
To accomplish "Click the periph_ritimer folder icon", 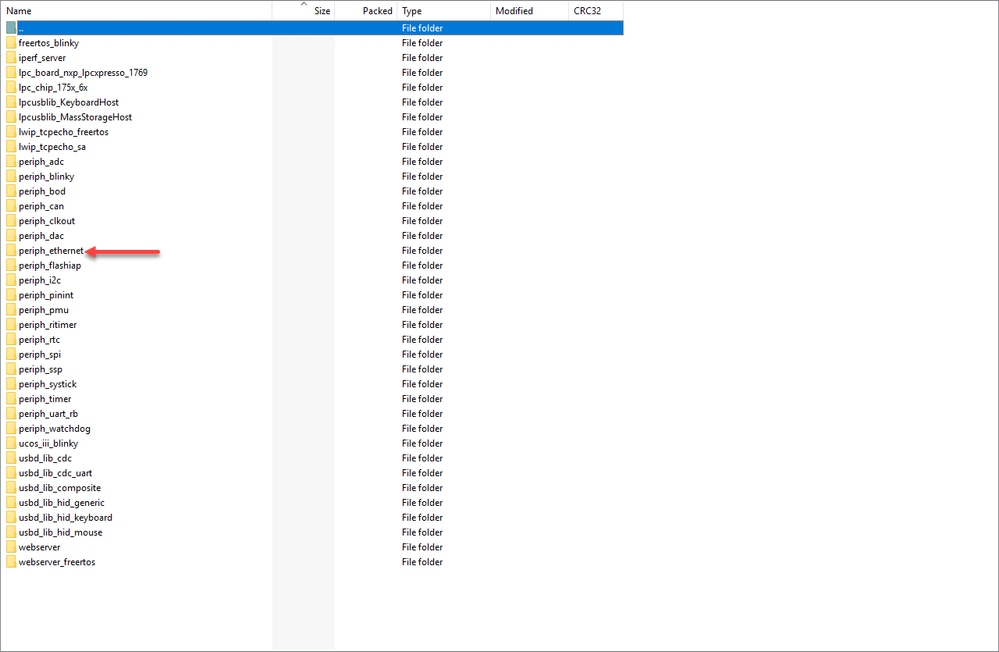I will pos(11,324).
